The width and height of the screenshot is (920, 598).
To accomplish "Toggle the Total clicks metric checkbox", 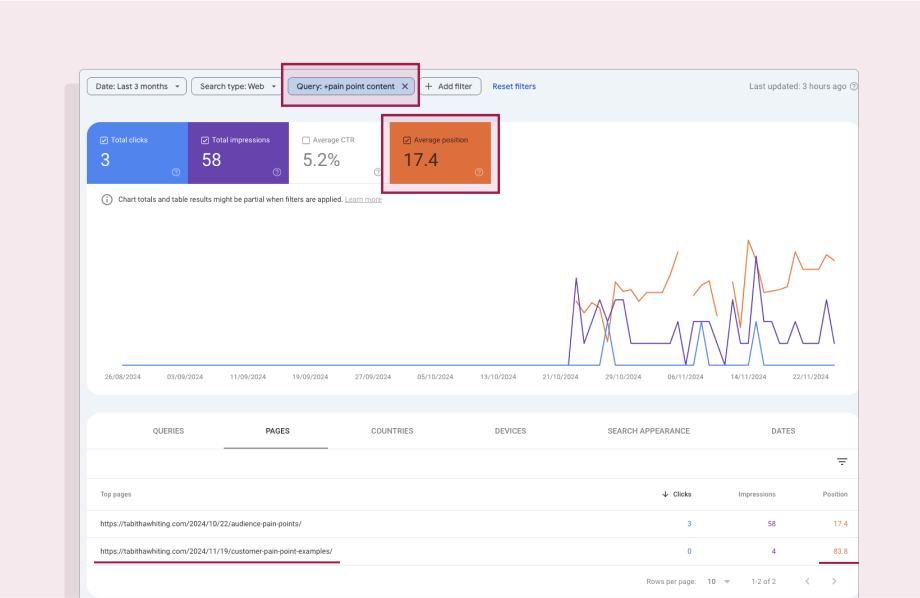I will tap(103, 140).
